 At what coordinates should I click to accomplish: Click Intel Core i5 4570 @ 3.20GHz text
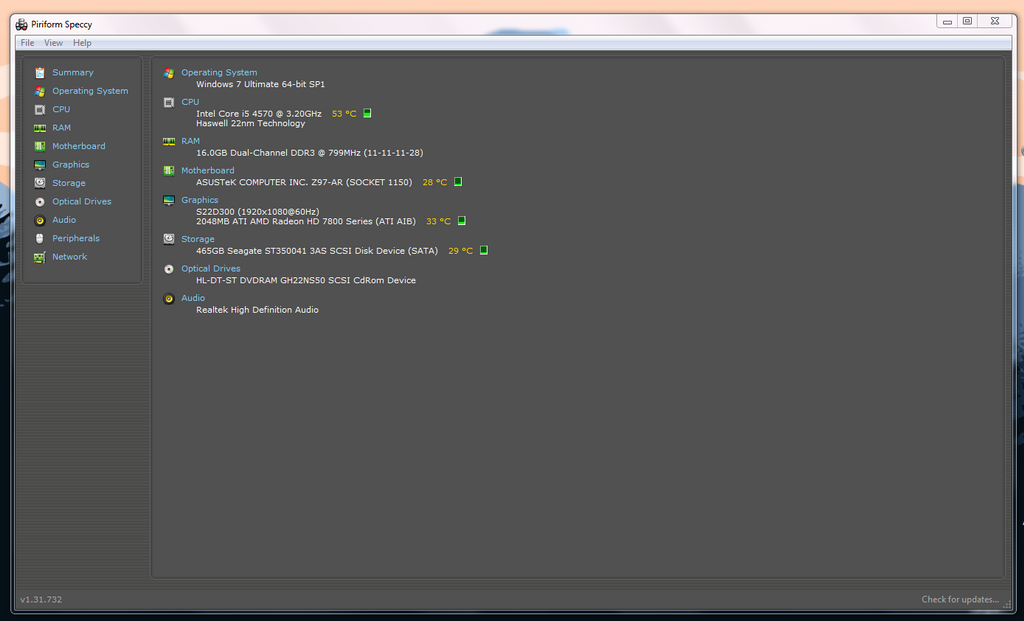tap(259, 114)
